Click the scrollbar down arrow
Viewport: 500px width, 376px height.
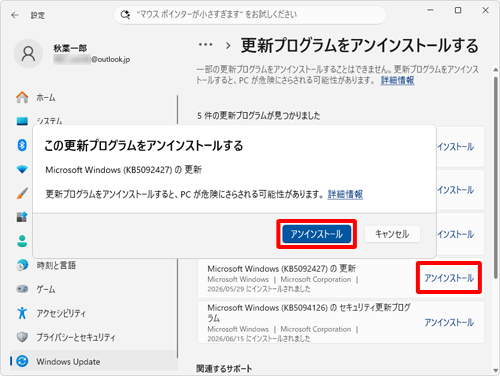496,370
